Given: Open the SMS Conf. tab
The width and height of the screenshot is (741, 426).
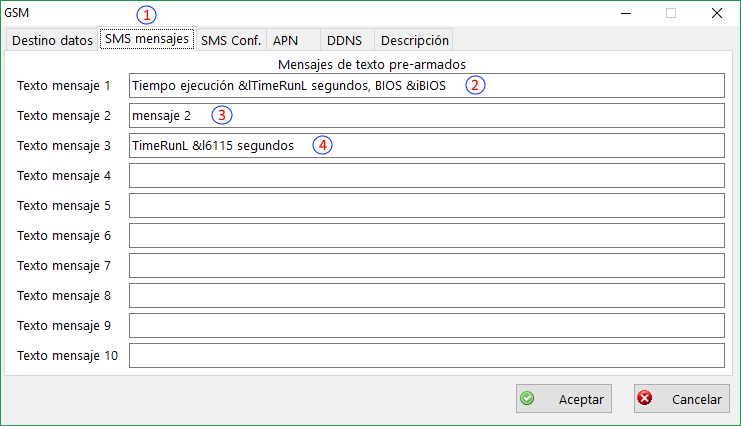Looking at the screenshot, I should click(x=231, y=41).
